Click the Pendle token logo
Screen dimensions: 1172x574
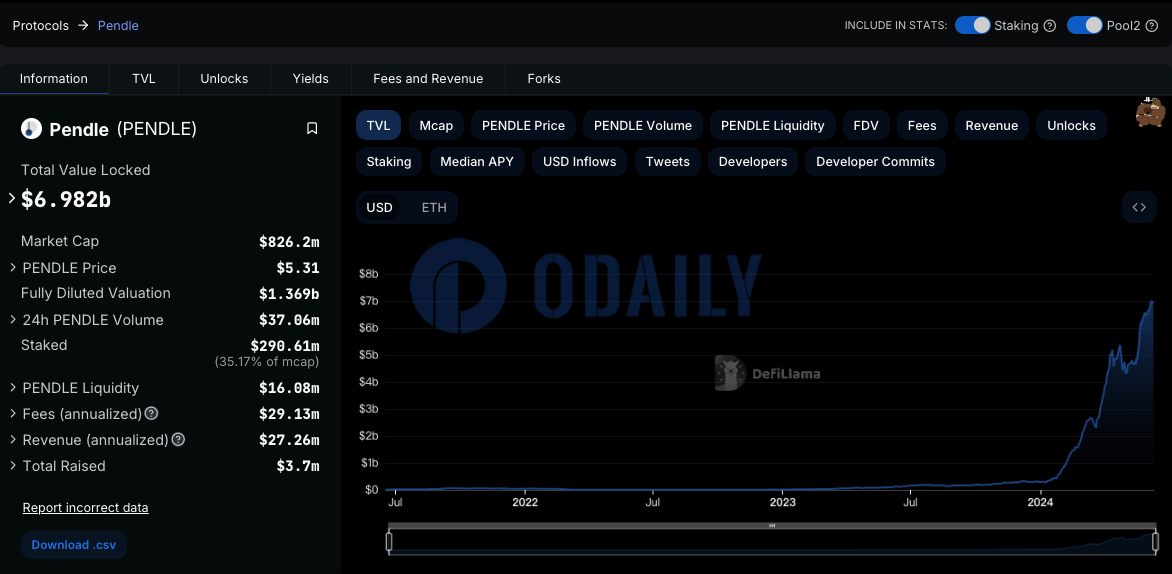click(x=31, y=129)
